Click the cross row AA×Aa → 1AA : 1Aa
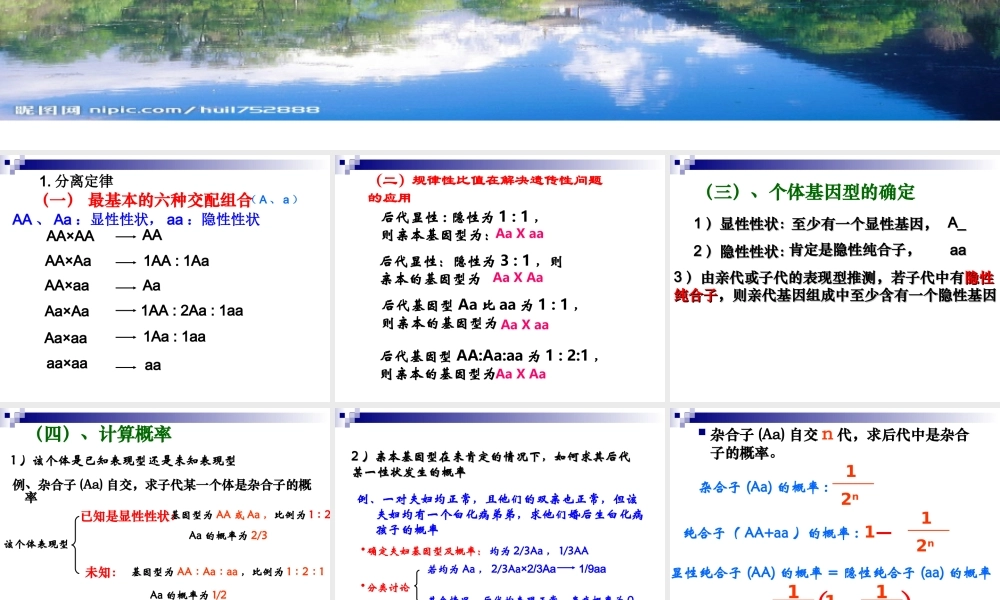The width and height of the screenshot is (1000, 600). (x=127, y=261)
